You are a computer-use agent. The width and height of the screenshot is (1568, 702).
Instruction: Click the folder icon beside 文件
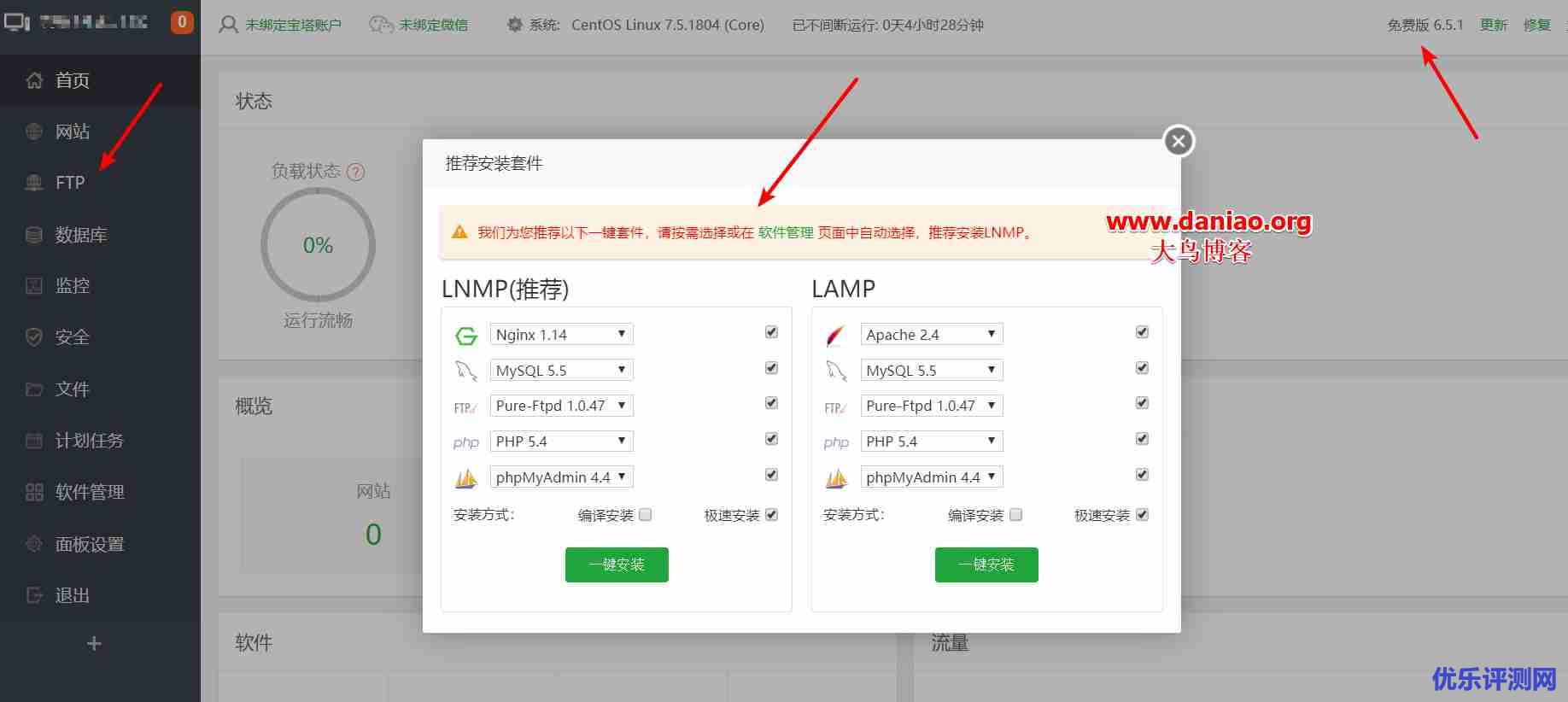[x=34, y=389]
